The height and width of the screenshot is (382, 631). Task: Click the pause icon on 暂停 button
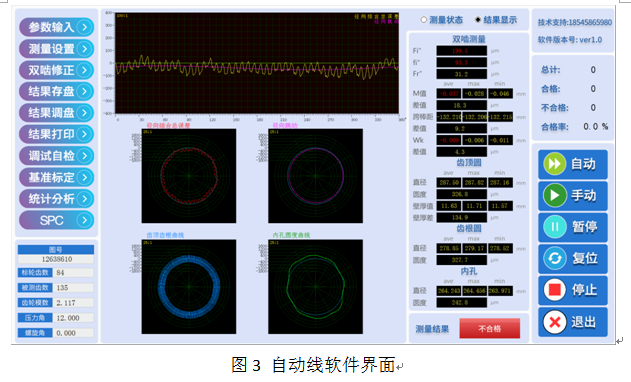point(554,227)
